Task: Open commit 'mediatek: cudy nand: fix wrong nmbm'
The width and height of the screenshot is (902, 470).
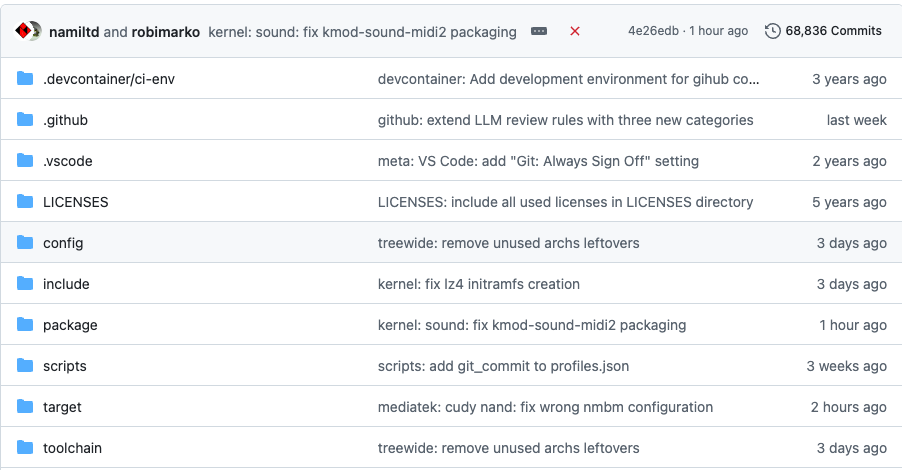Action: click(545, 407)
